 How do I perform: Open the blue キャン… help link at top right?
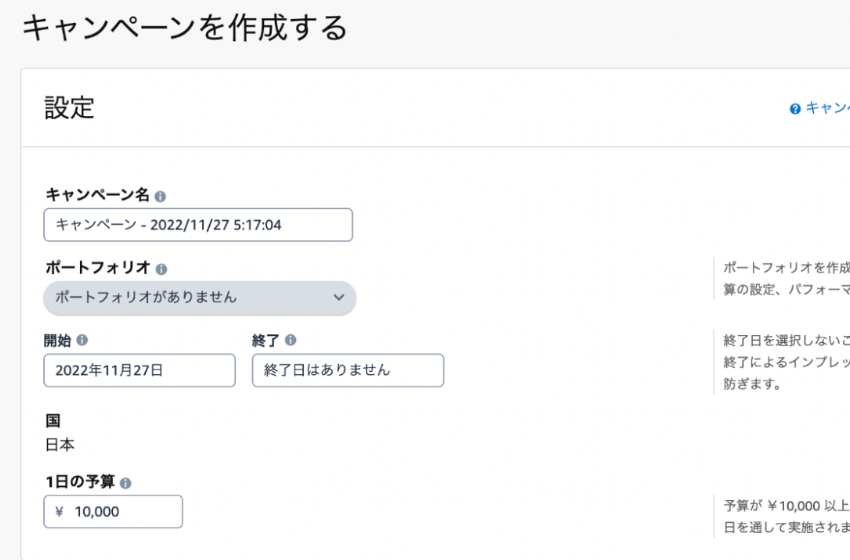(828, 108)
